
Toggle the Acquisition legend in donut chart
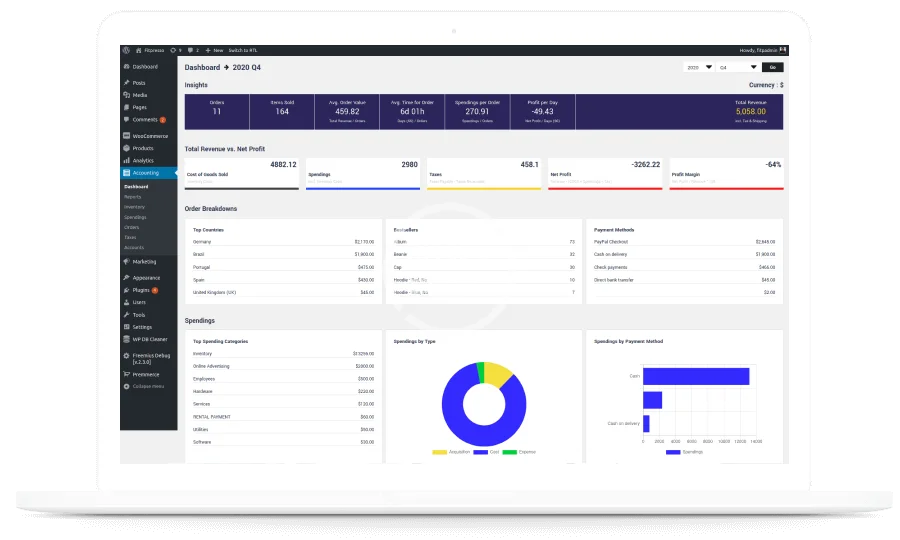(439, 452)
